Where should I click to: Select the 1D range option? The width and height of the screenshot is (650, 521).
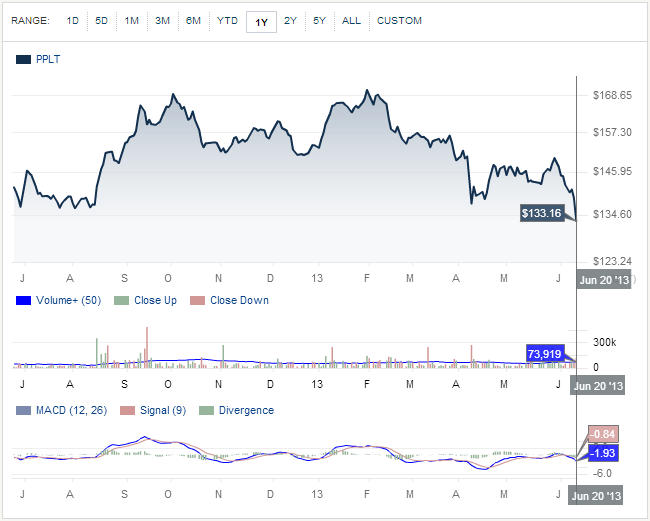point(72,21)
